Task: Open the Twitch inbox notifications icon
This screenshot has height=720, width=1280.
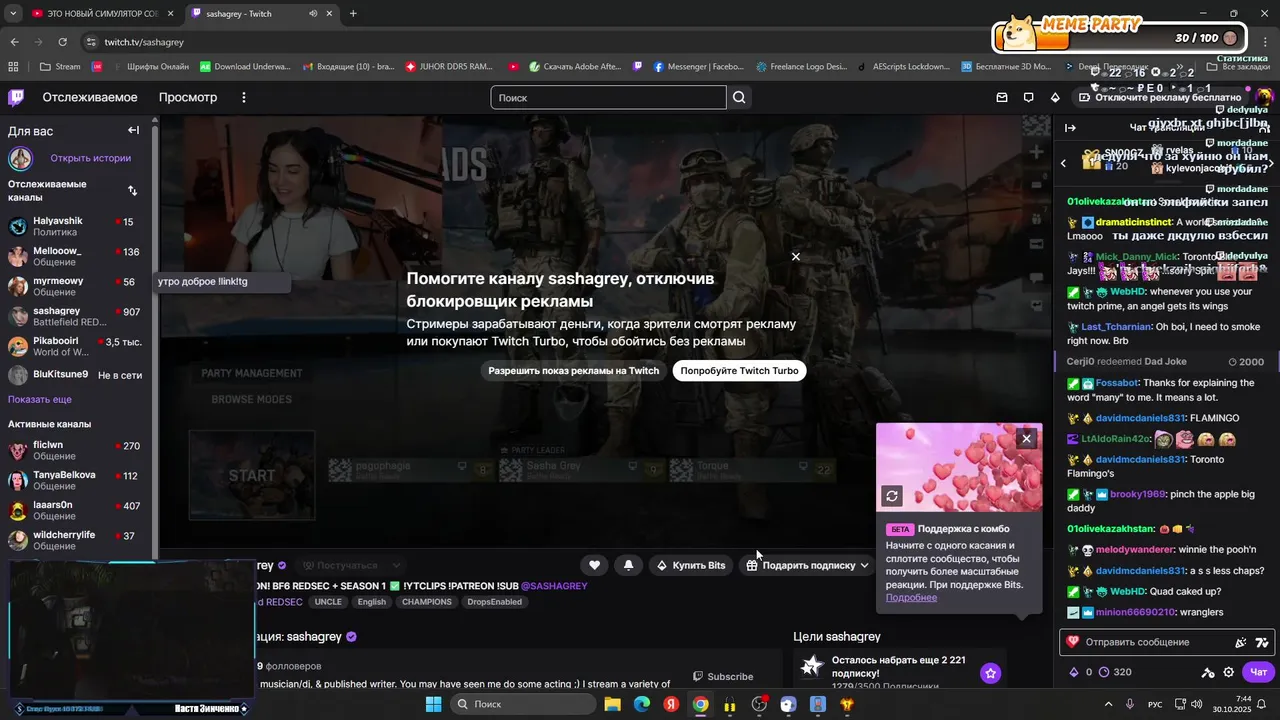Action: point(1002,97)
